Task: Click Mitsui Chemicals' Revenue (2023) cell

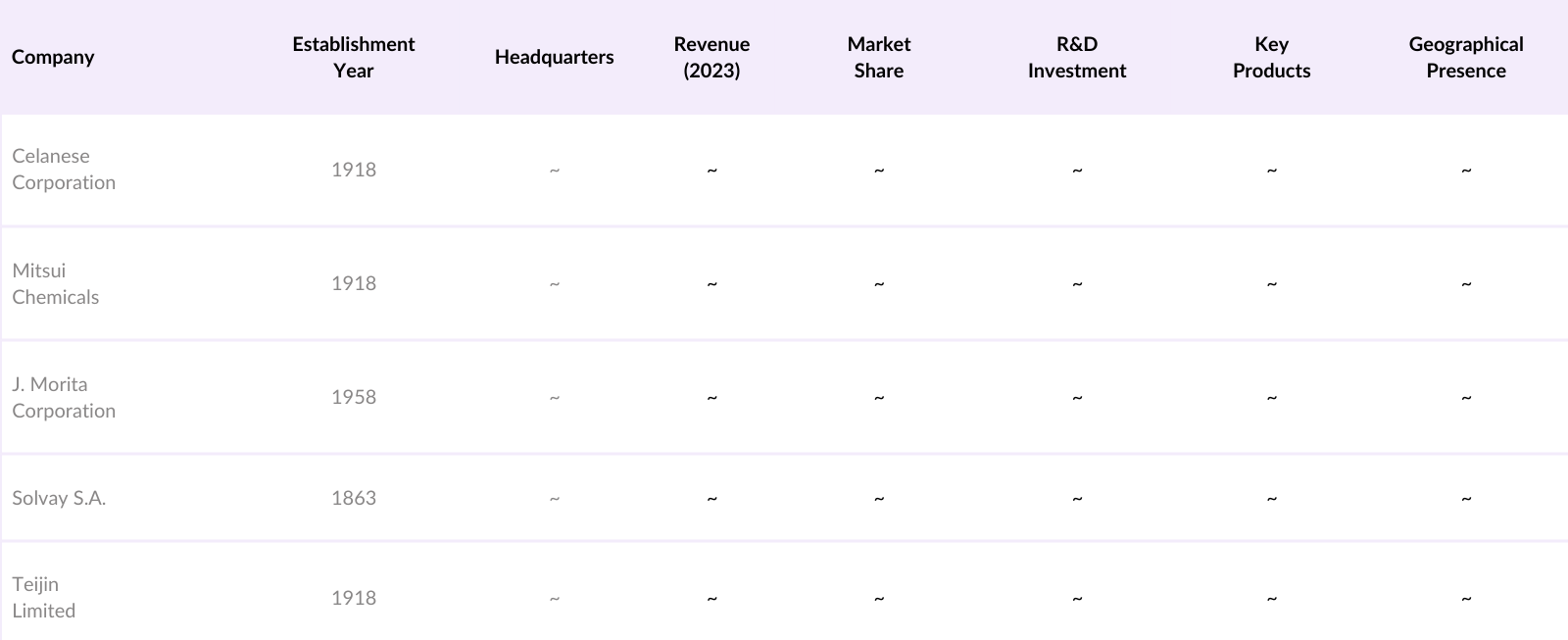Action: (711, 283)
